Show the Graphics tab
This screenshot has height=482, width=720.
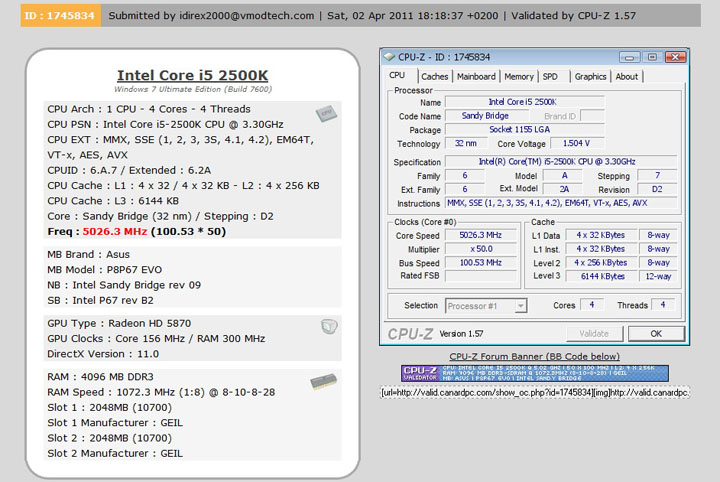(591, 77)
